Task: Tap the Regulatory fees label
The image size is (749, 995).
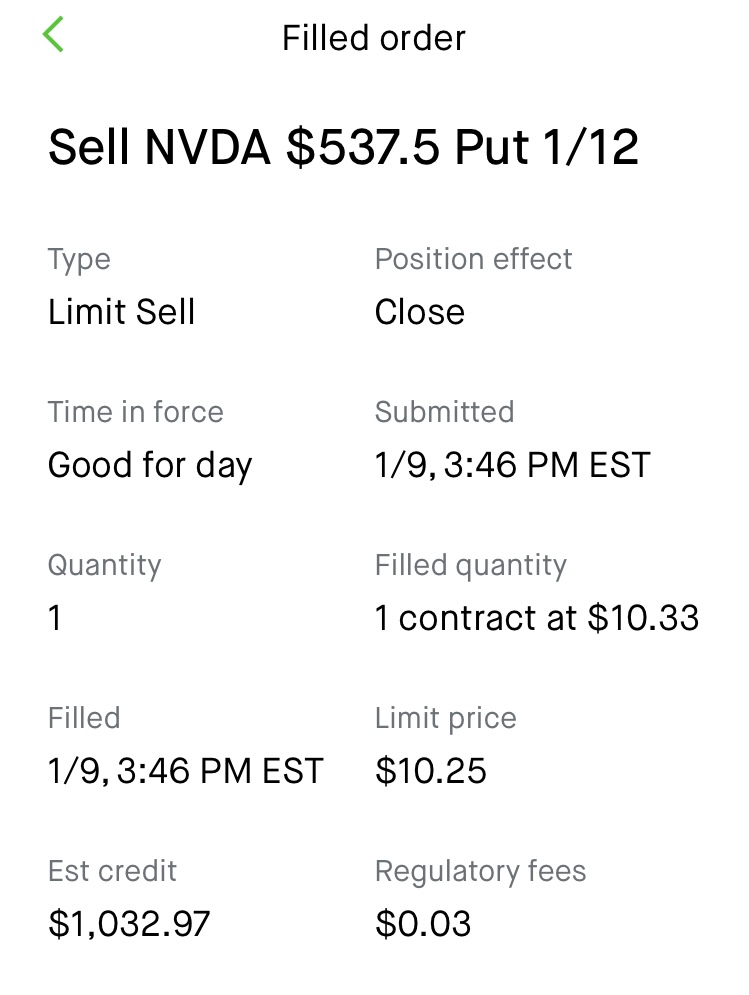Action: pos(481,872)
